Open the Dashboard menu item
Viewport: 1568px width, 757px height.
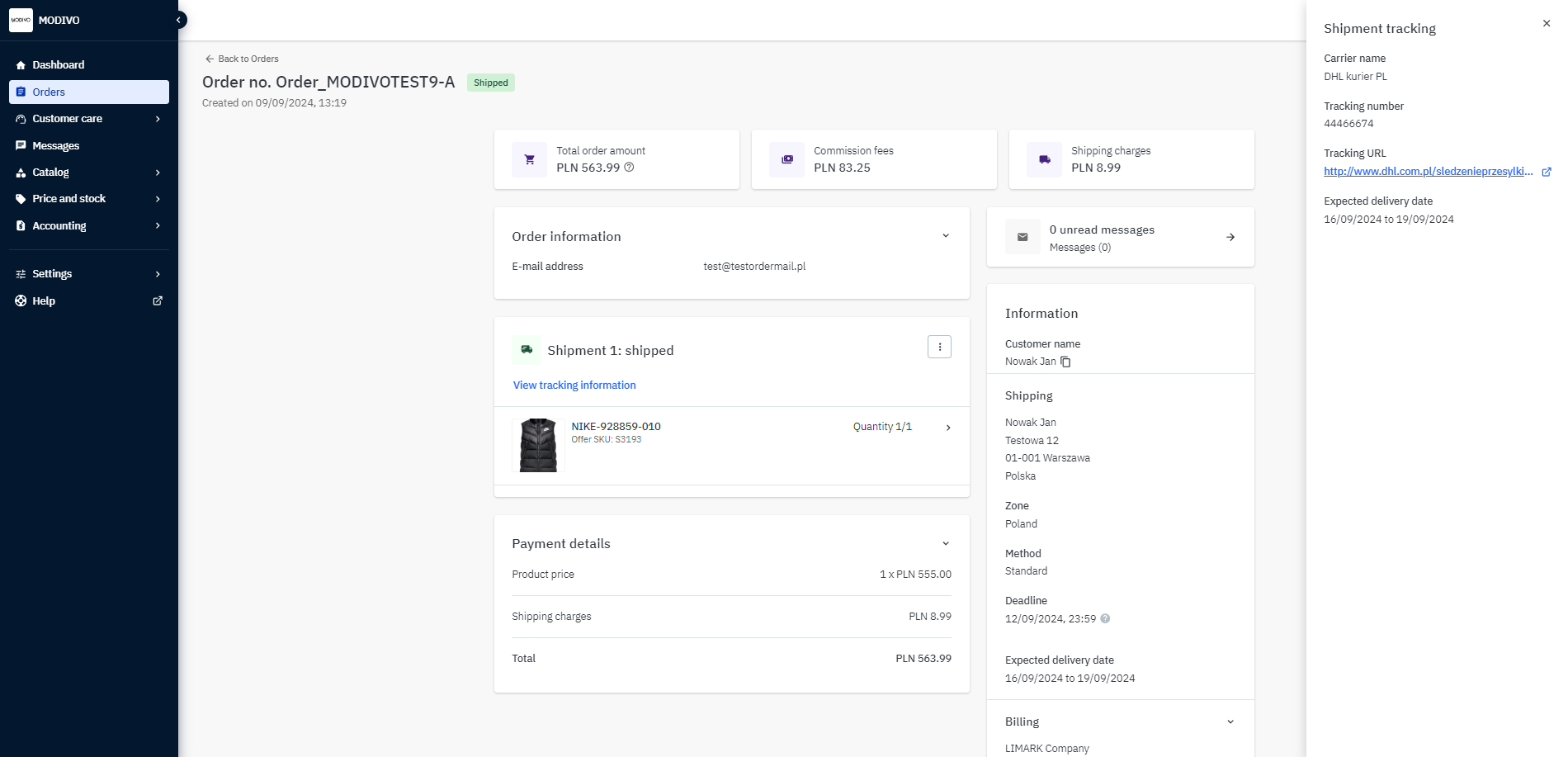58,65
